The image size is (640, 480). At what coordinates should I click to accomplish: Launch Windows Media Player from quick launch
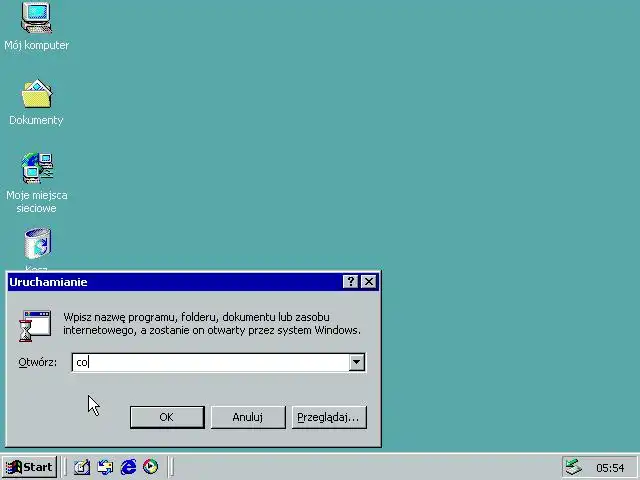[151, 467]
